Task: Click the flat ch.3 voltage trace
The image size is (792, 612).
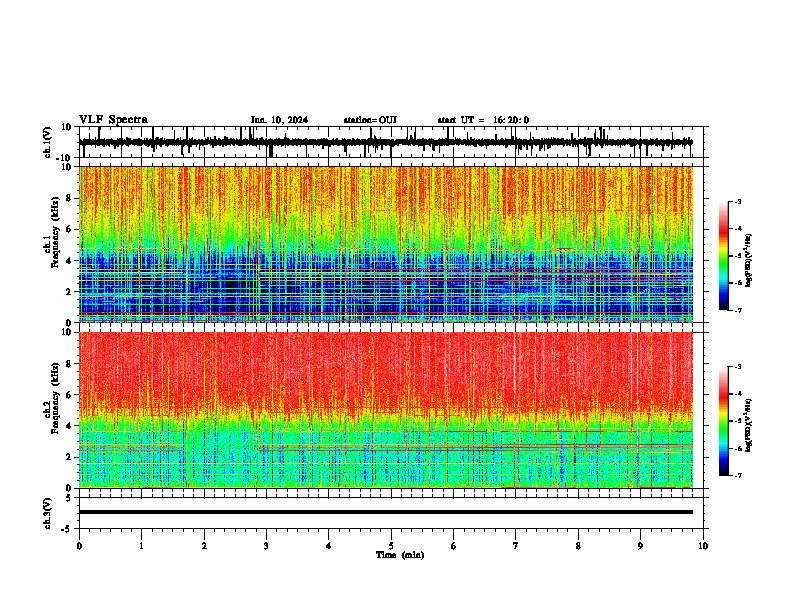Action: (x=386, y=512)
